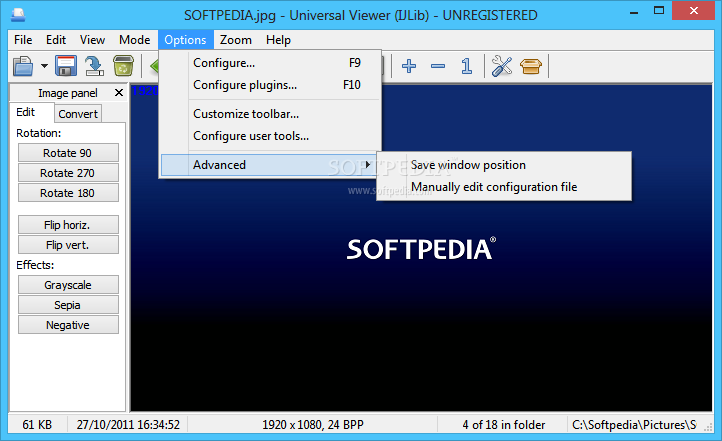The image size is (722, 441).
Task: Click the 61 KB status bar entry
Action: (x=37, y=424)
